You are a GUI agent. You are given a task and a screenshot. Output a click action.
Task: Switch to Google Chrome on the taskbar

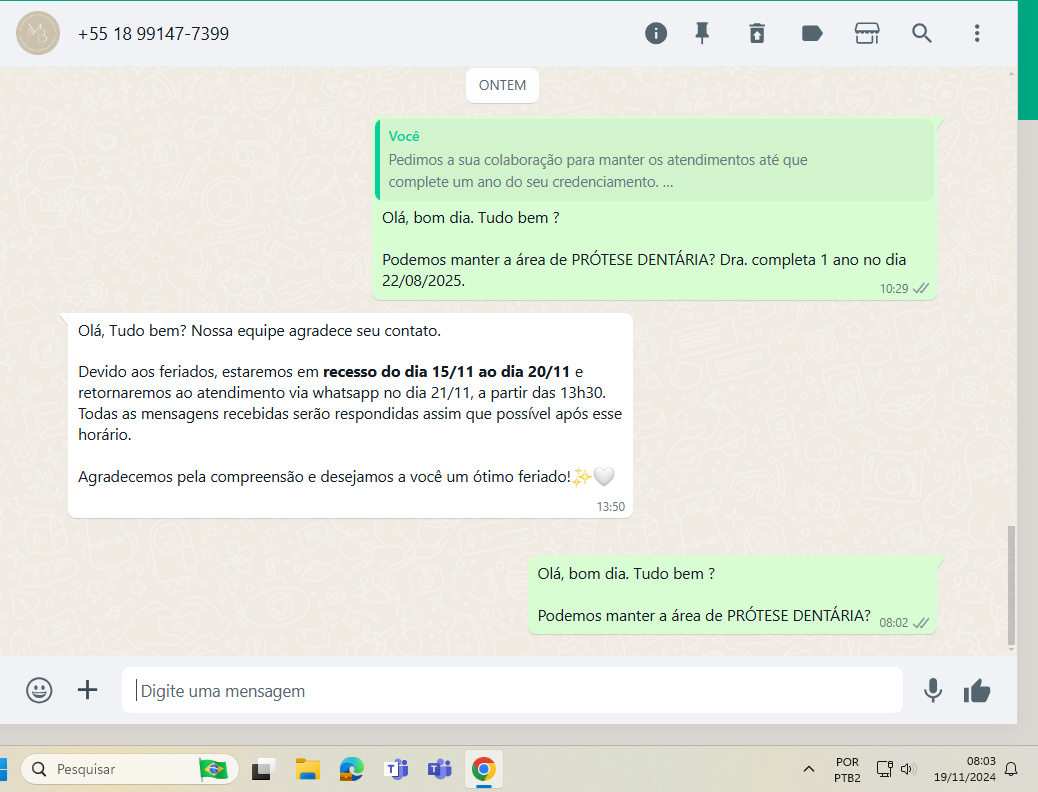pos(484,769)
